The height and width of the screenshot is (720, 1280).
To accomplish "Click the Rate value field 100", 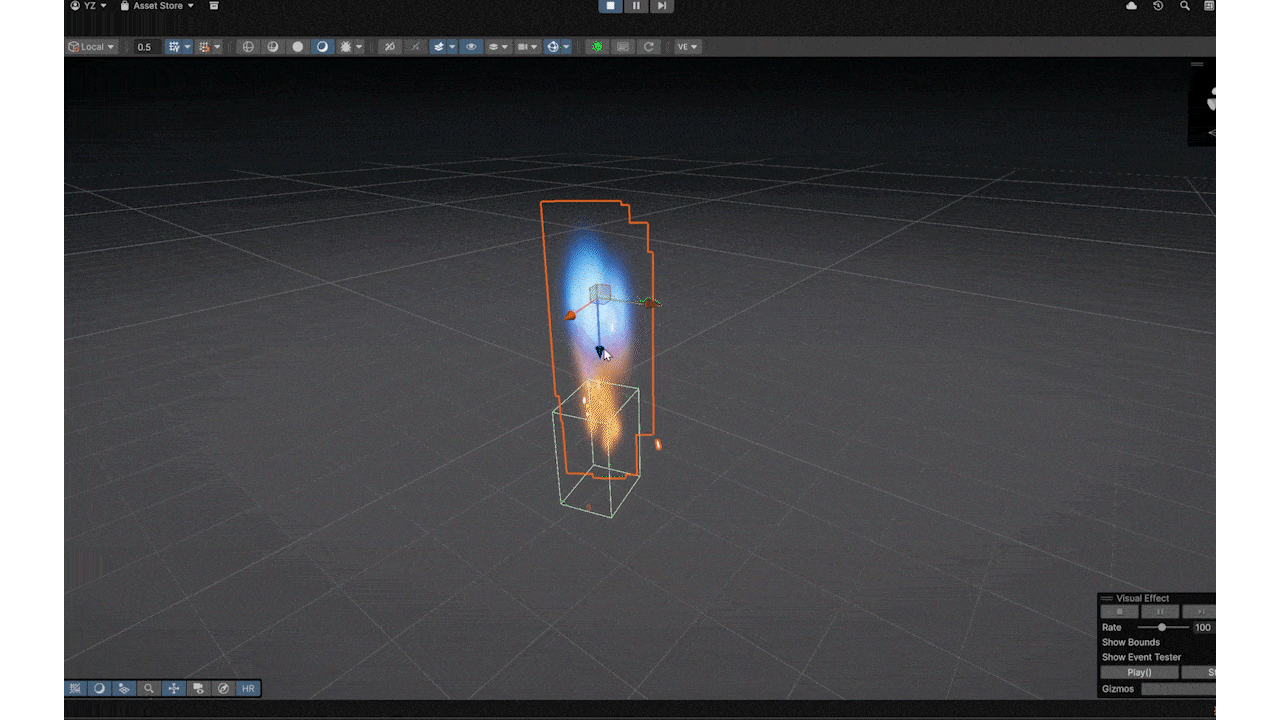I will tap(1203, 628).
